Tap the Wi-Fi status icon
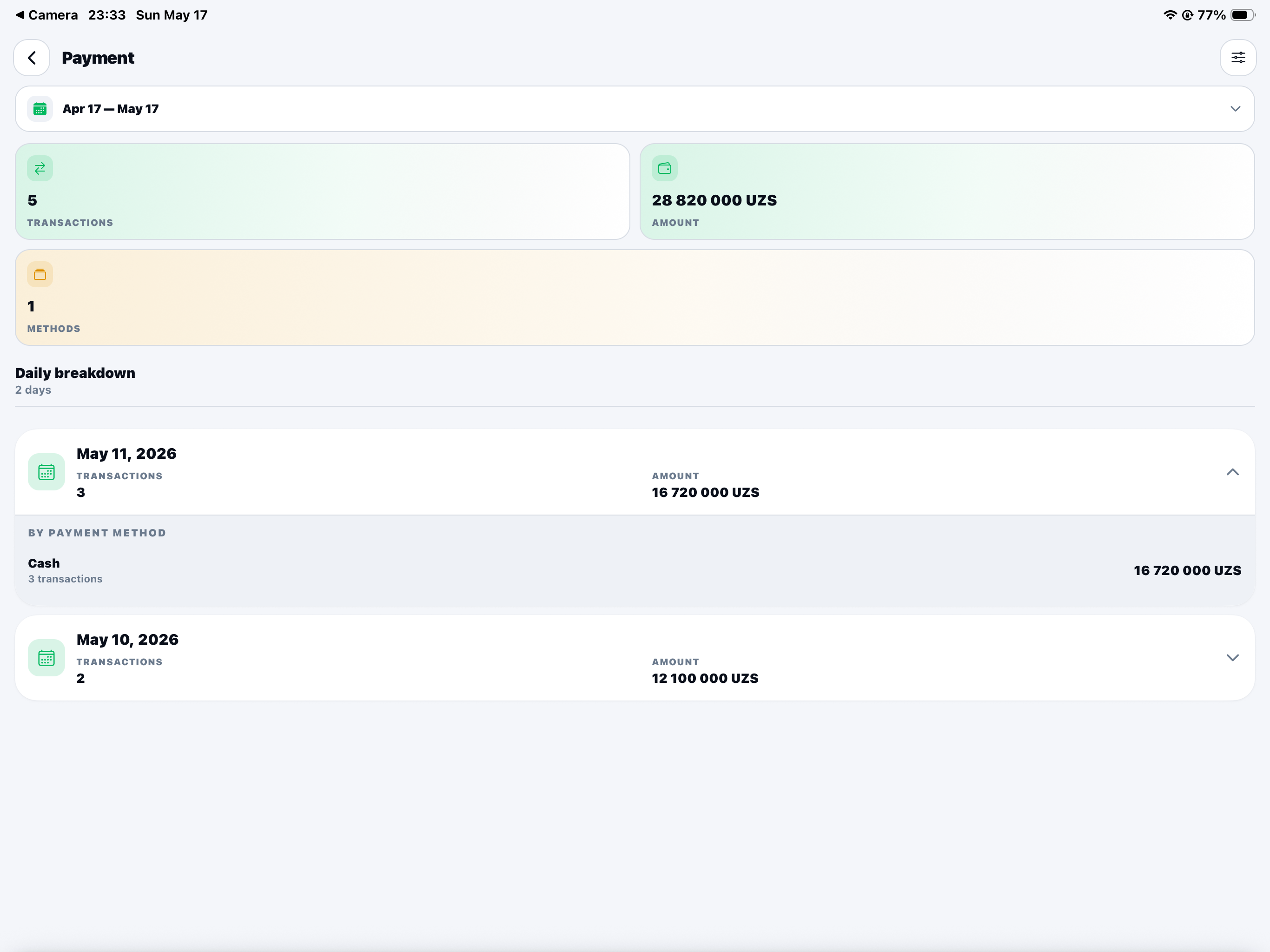The height and width of the screenshot is (952, 1270). pos(1170,15)
